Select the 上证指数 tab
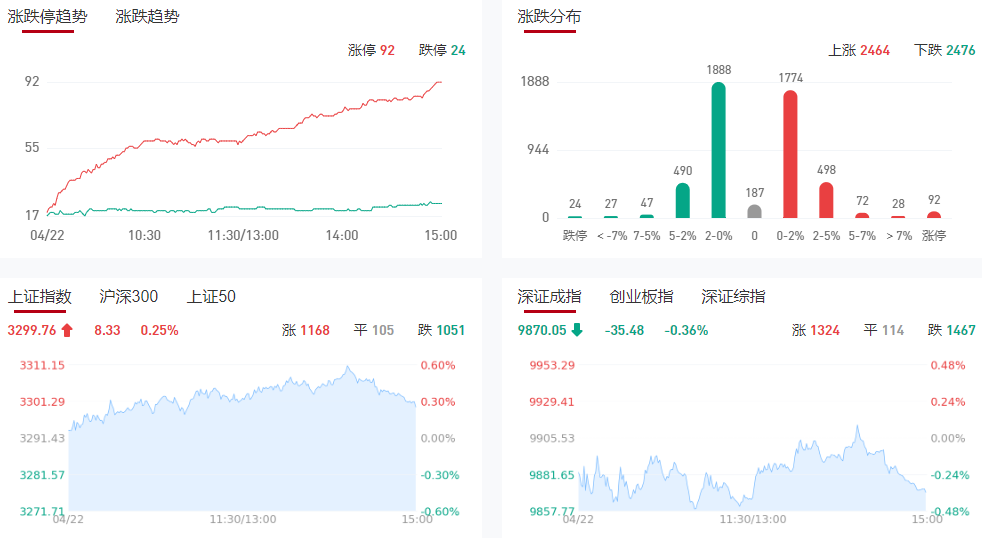 coord(40,297)
